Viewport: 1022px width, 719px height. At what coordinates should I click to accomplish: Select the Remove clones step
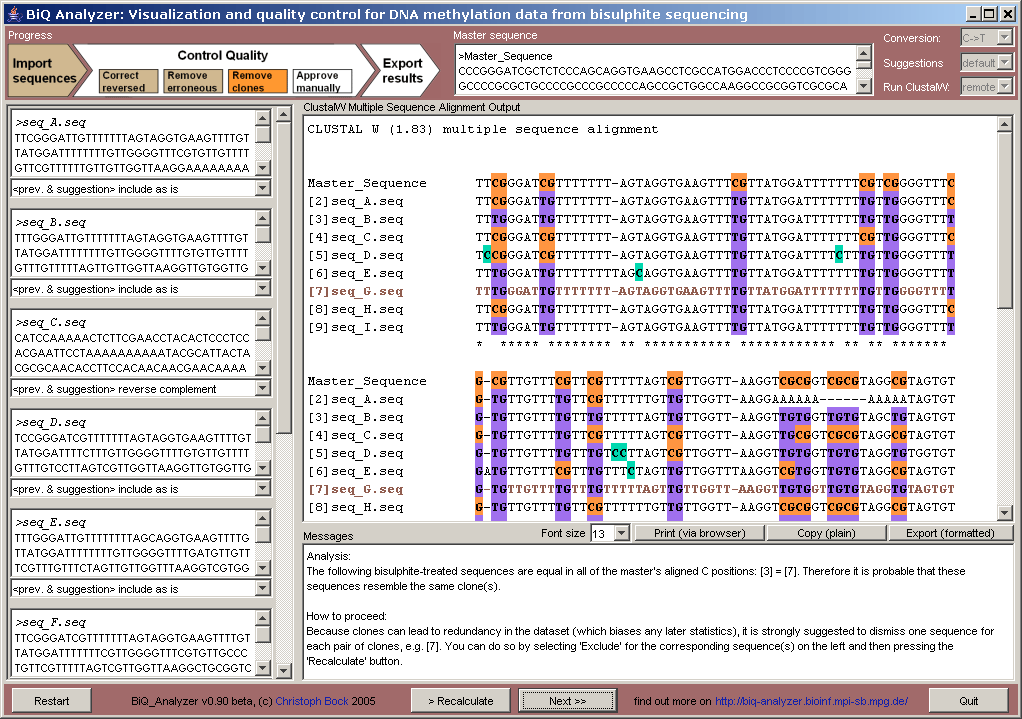pos(257,81)
